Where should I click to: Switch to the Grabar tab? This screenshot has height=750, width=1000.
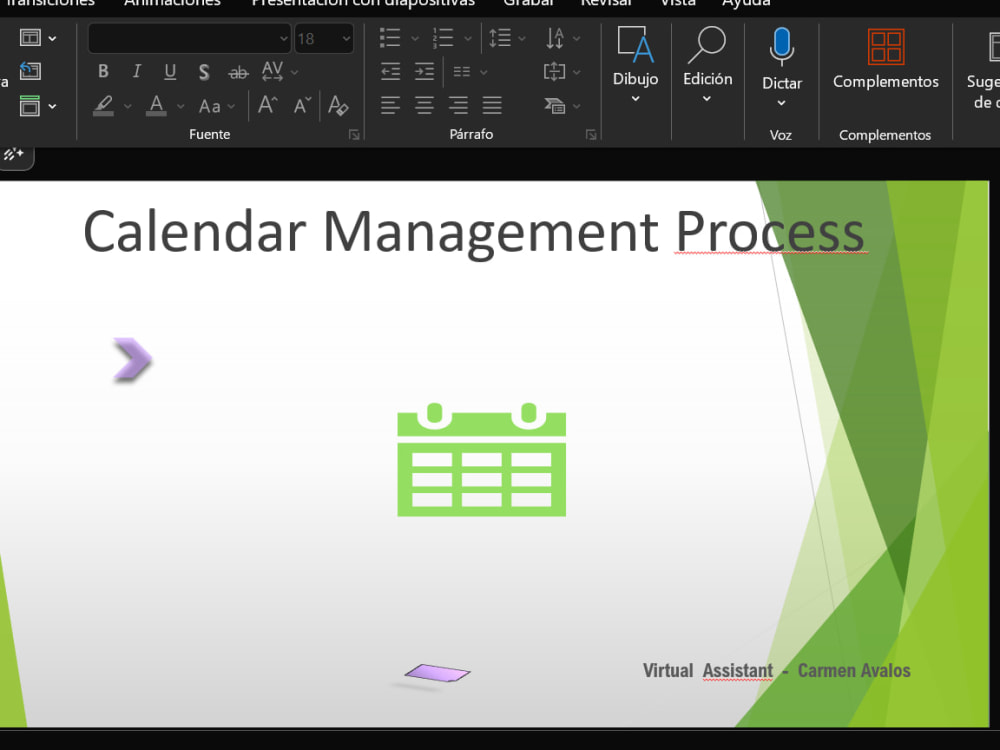tap(528, 3)
